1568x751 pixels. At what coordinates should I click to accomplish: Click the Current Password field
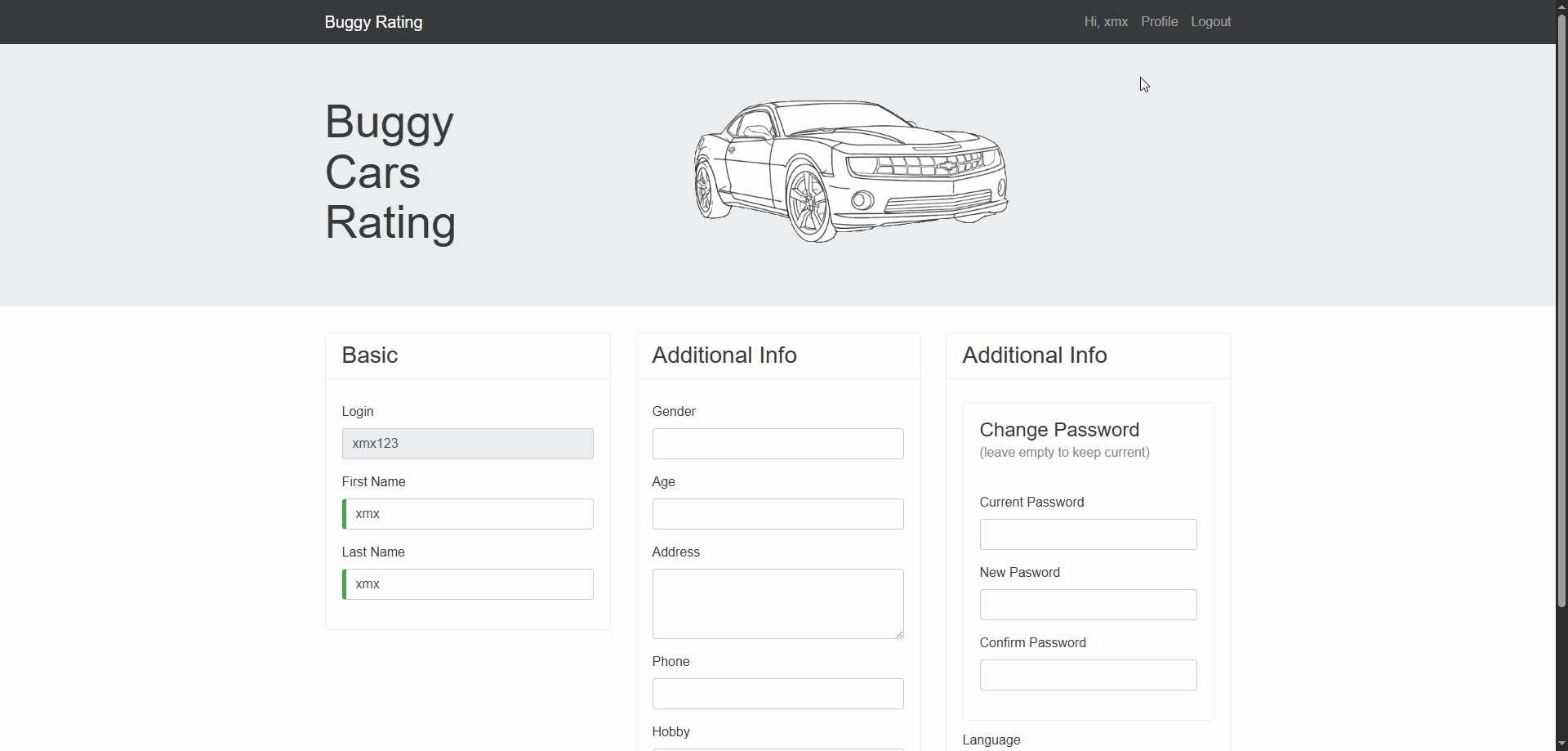[x=1088, y=534]
